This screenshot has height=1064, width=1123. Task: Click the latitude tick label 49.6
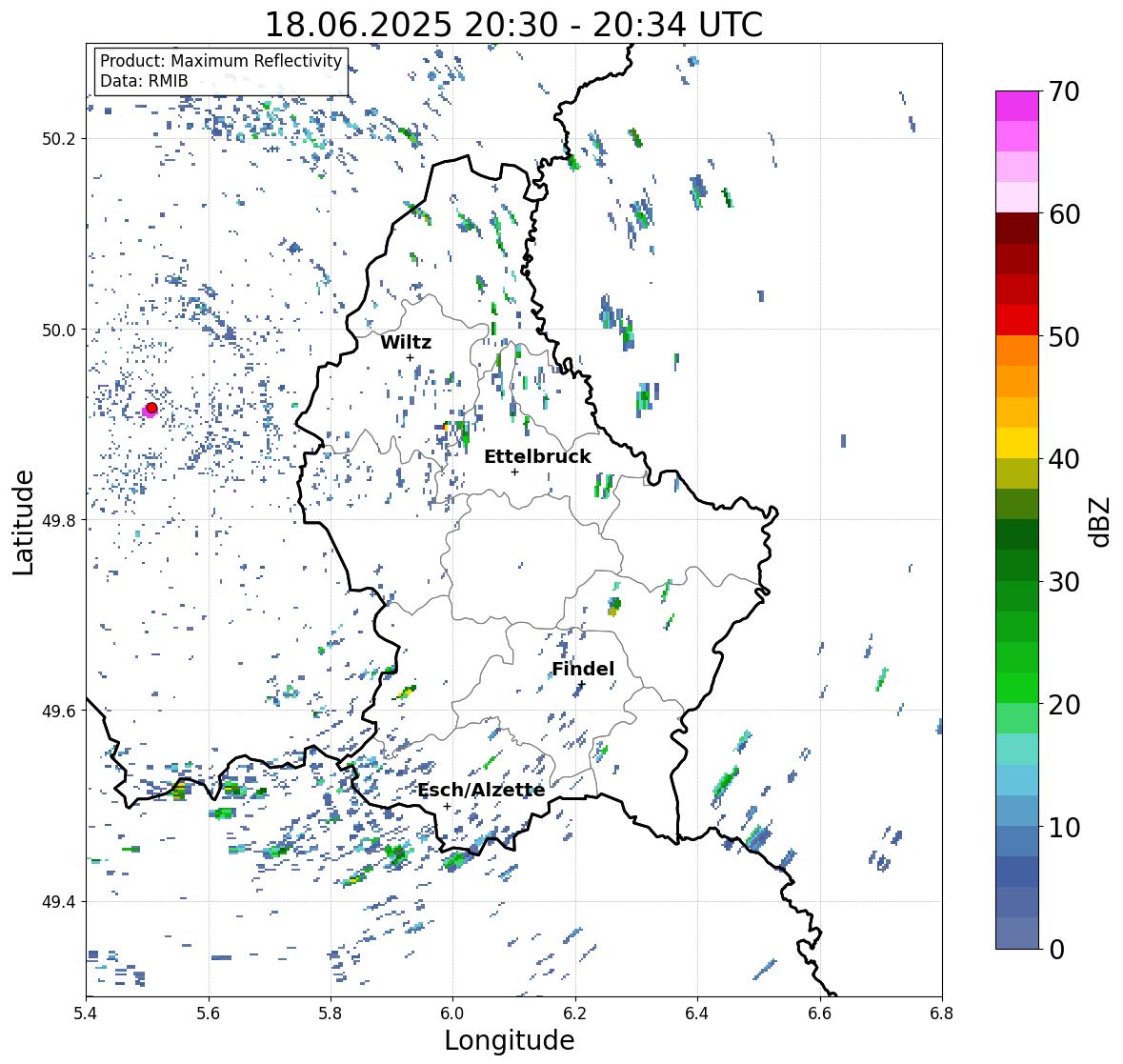click(x=59, y=711)
